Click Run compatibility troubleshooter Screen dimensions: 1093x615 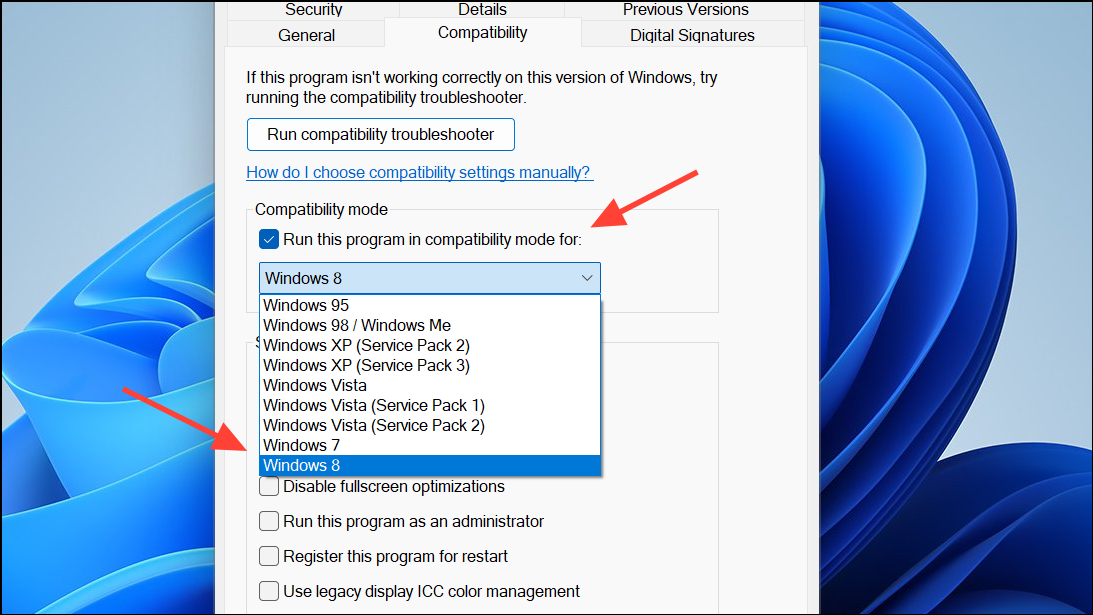[x=380, y=134]
